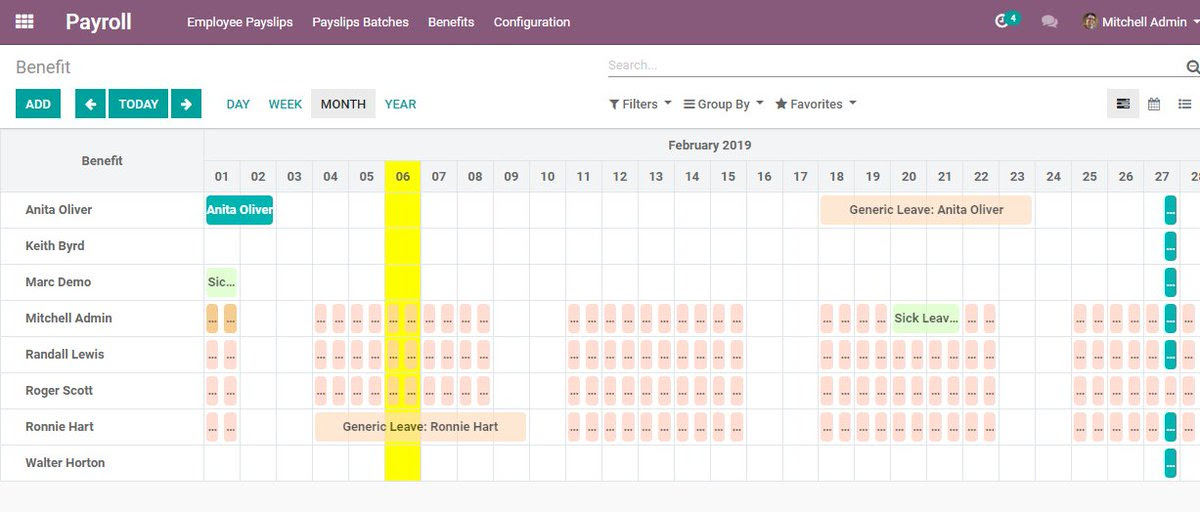This screenshot has height=512, width=1200.
Task: Select the Roger Scott row label
Action: point(59,390)
